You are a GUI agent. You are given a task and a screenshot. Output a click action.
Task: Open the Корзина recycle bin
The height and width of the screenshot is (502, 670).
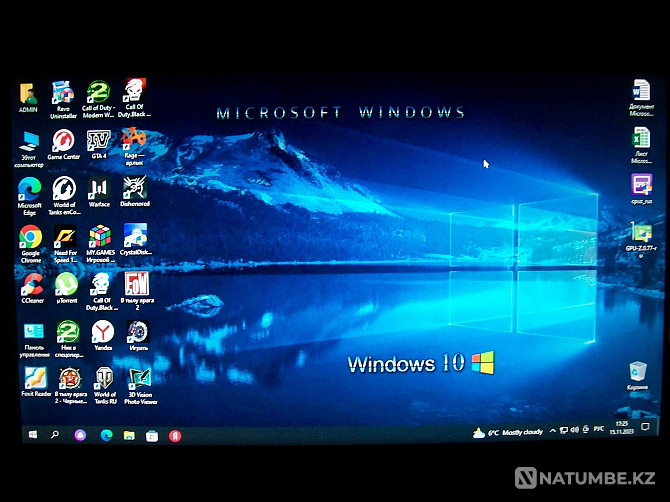coord(638,376)
